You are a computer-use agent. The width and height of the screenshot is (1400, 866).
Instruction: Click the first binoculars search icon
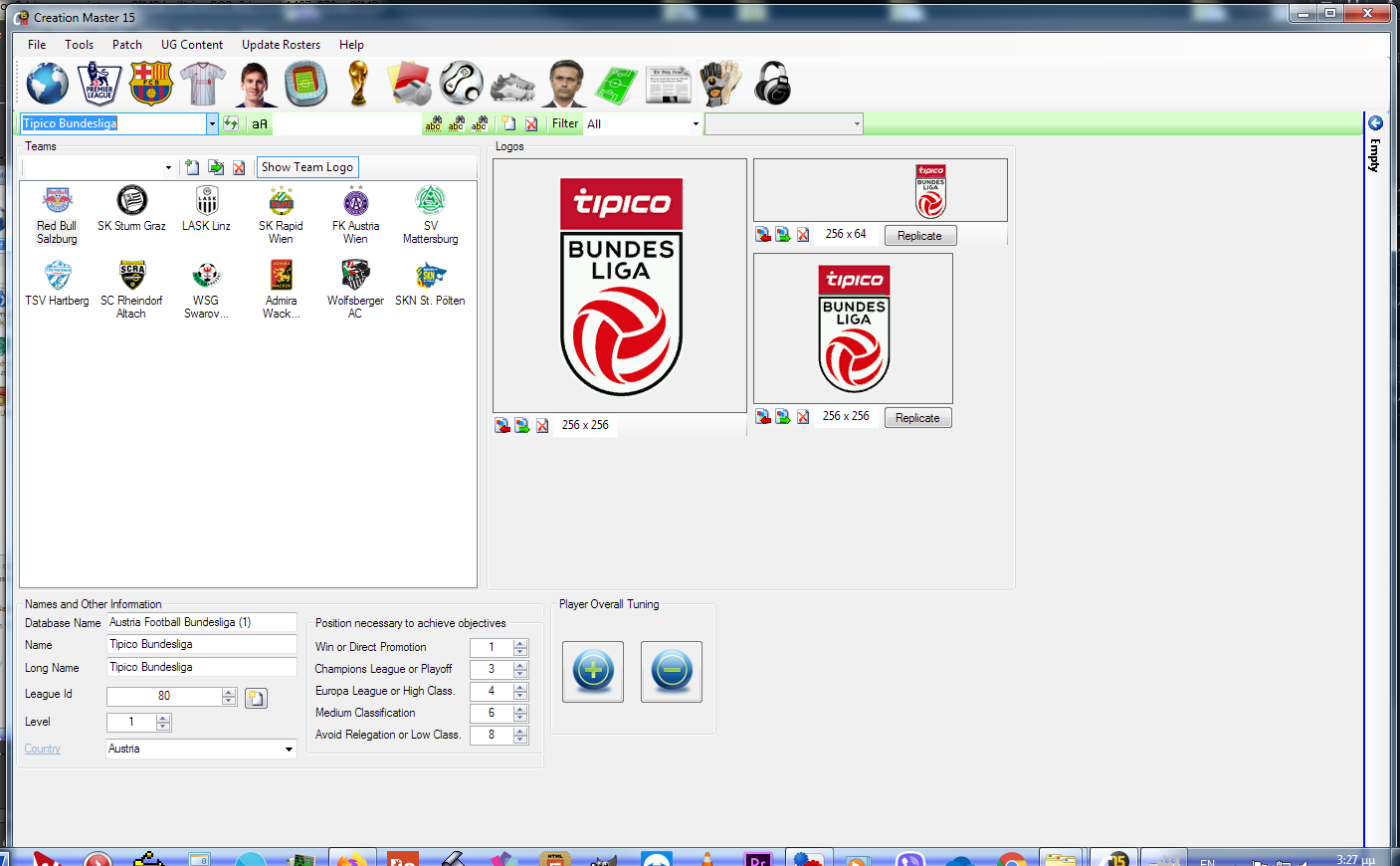point(434,123)
